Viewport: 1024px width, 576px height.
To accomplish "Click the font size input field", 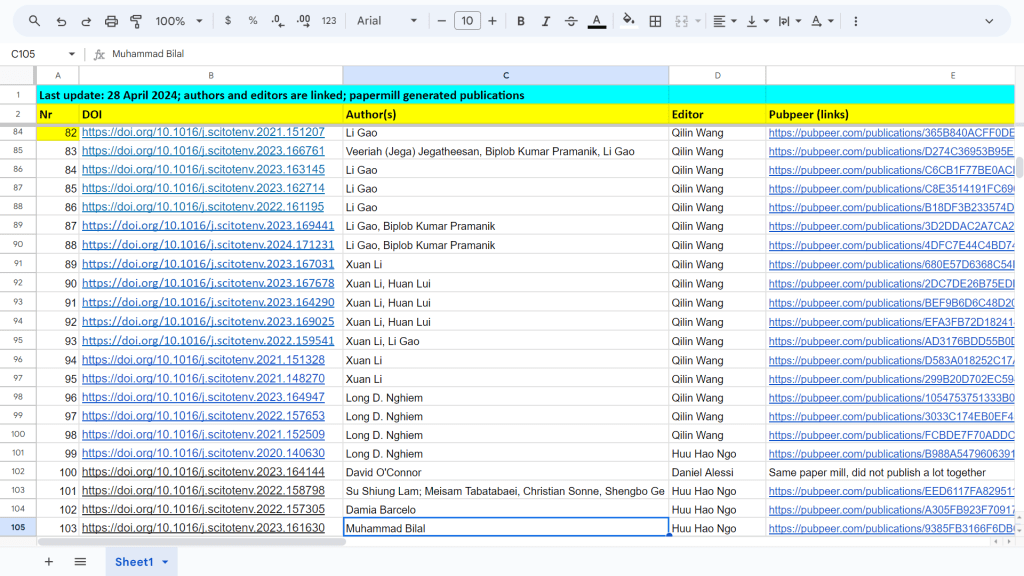I will tap(467, 21).
